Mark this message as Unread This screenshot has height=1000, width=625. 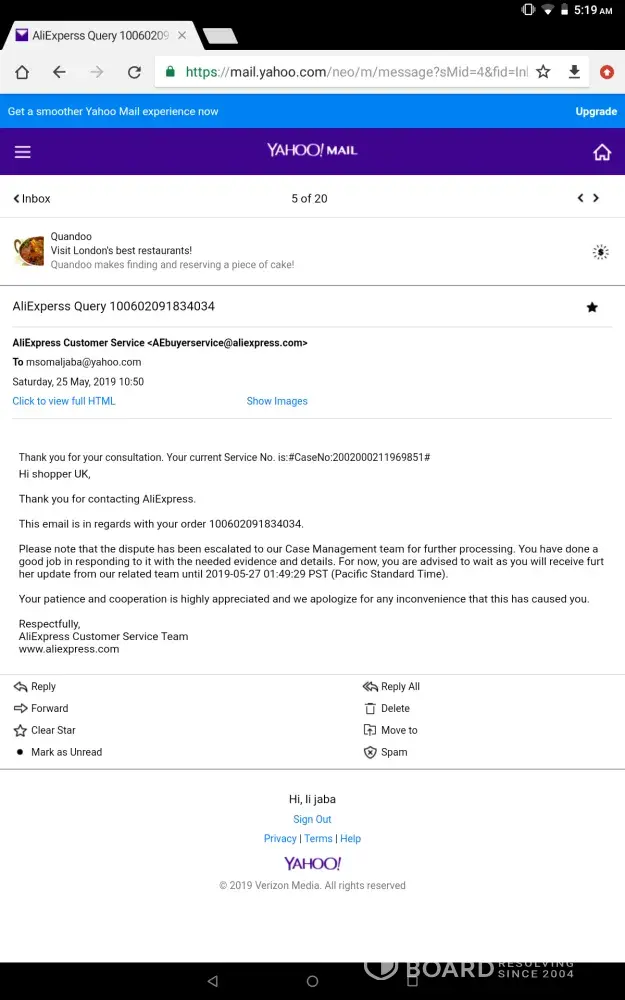click(x=66, y=752)
